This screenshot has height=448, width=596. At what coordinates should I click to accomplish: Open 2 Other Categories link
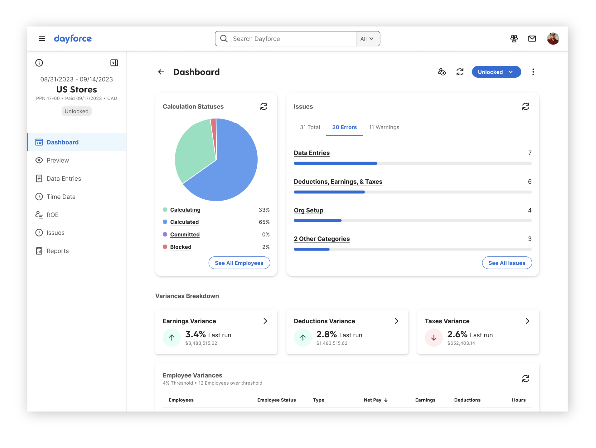pyautogui.click(x=322, y=239)
